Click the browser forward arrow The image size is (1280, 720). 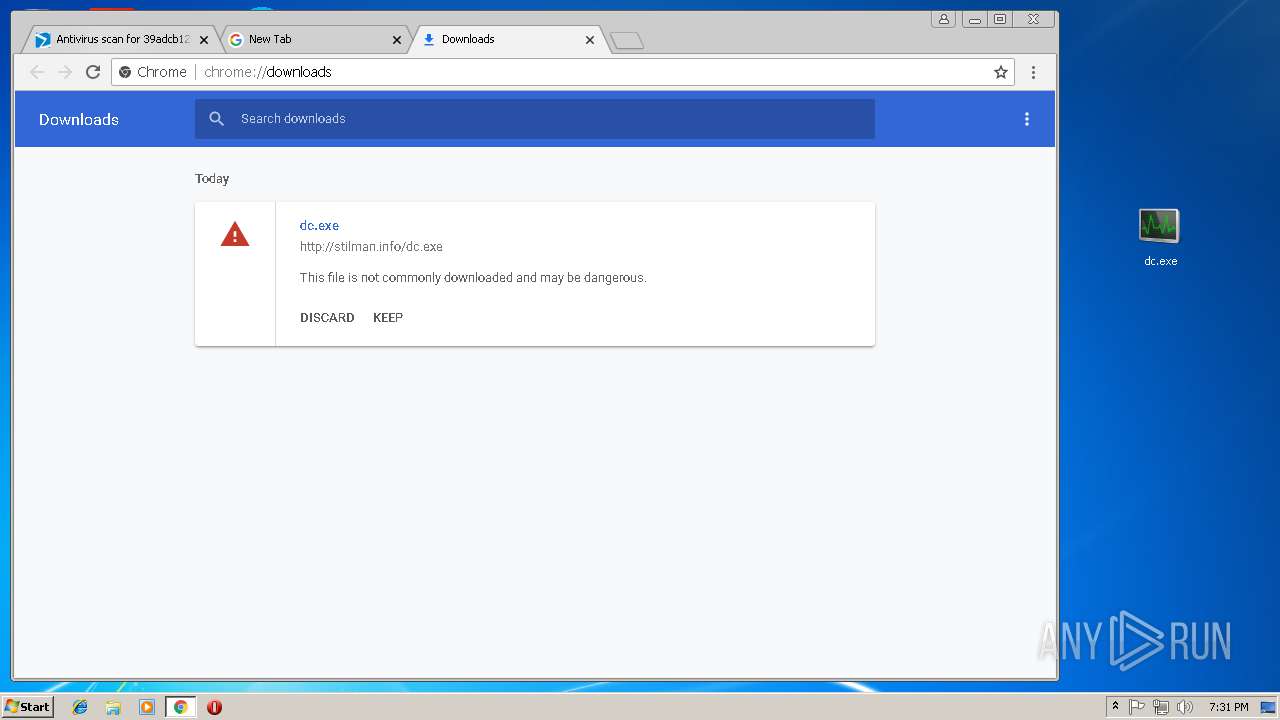tap(65, 72)
